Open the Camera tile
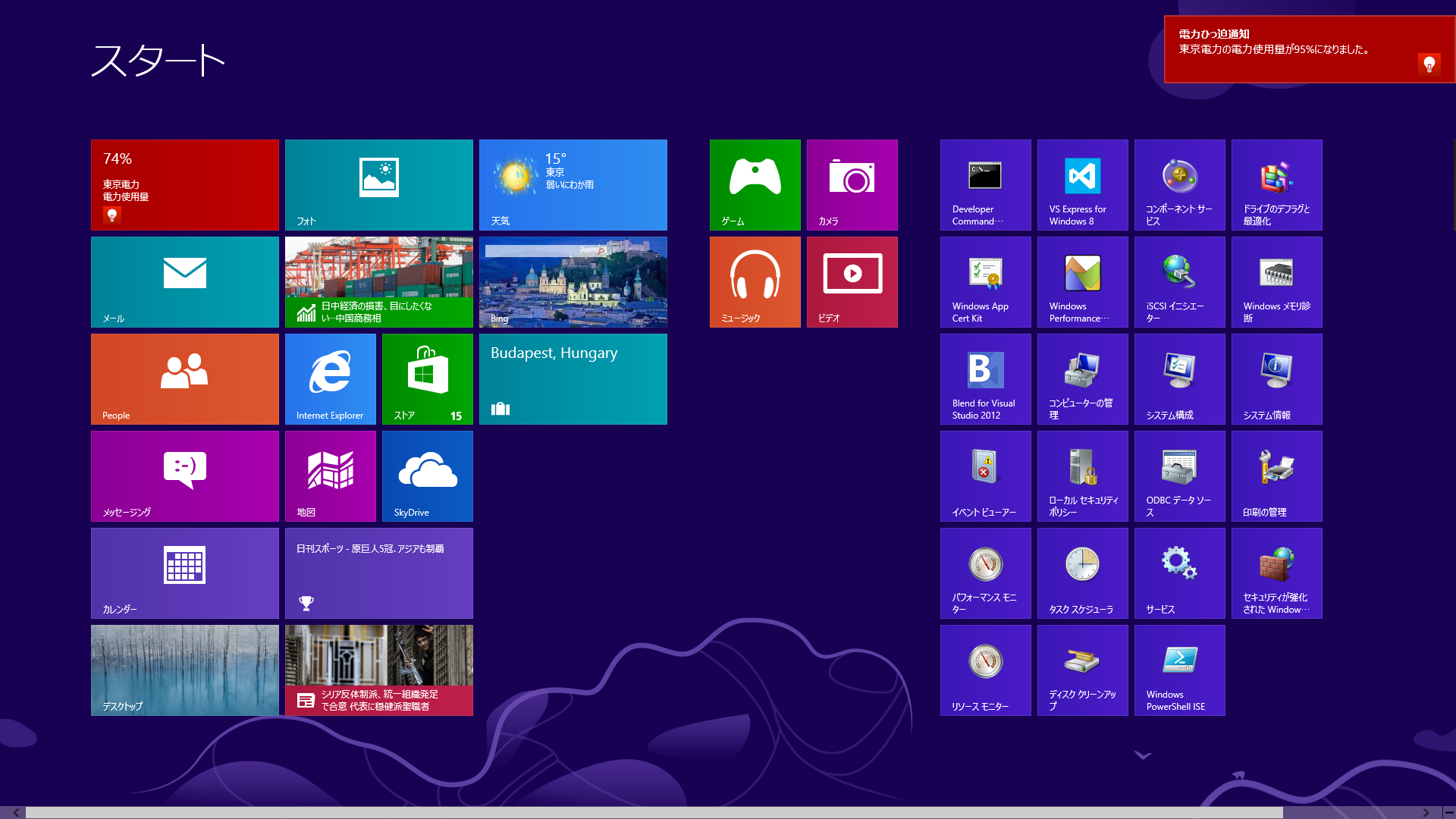Screen dimensions: 1456x819 click(x=852, y=184)
